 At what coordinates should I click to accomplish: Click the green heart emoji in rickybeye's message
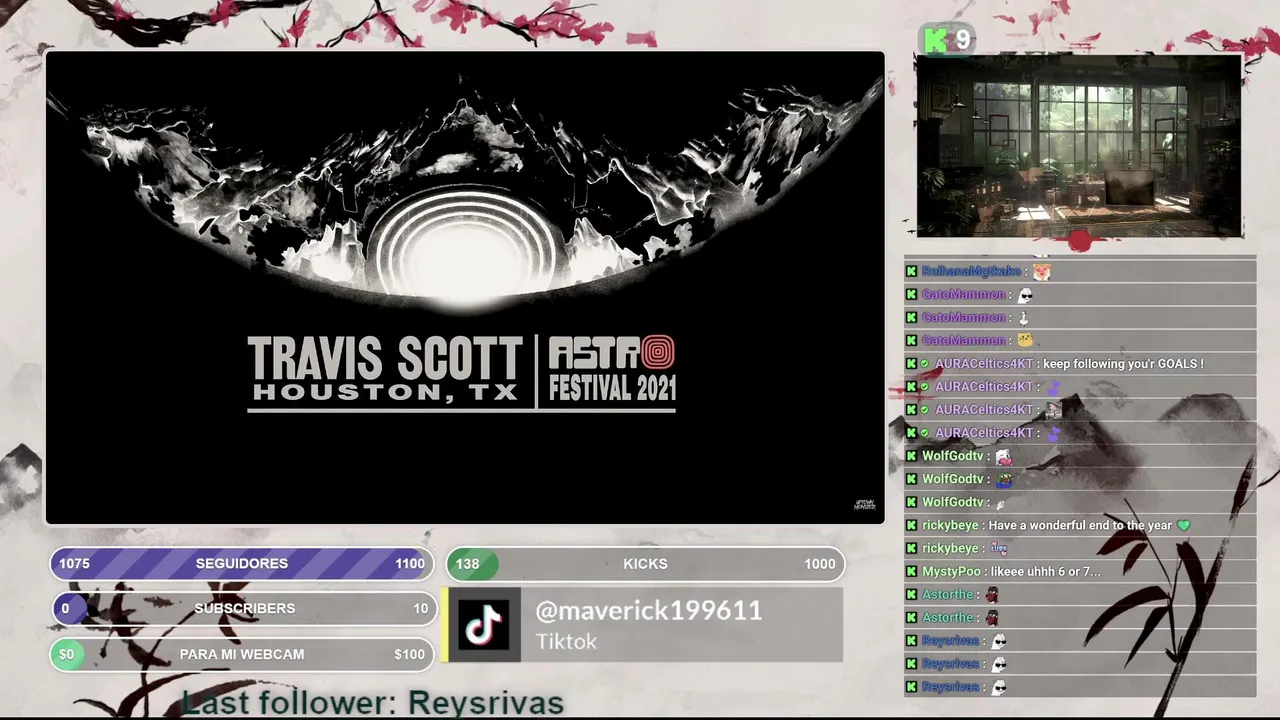click(1184, 525)
